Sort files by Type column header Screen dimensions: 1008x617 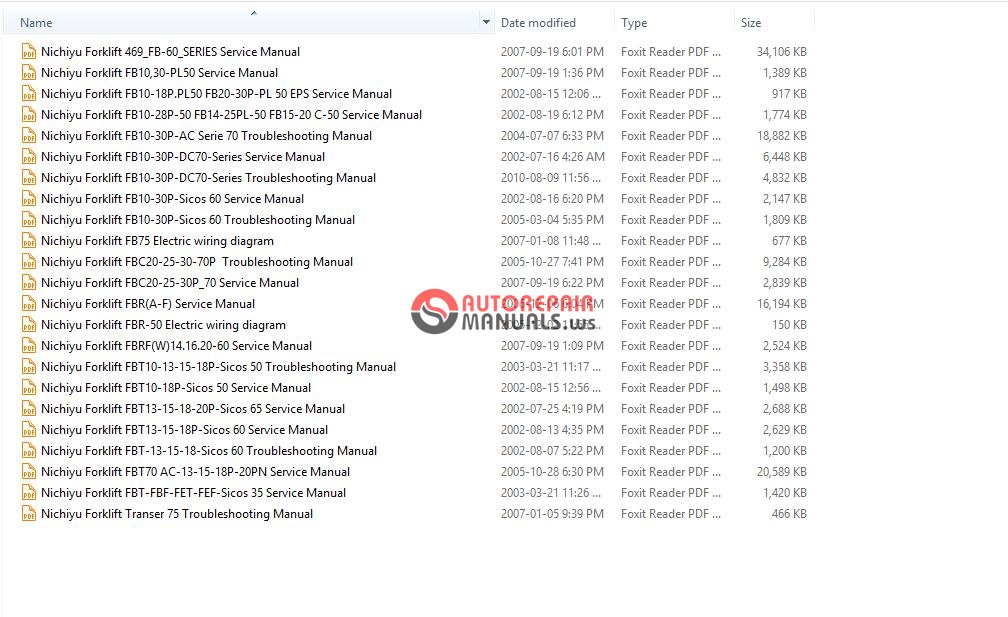tap(634, 22)
